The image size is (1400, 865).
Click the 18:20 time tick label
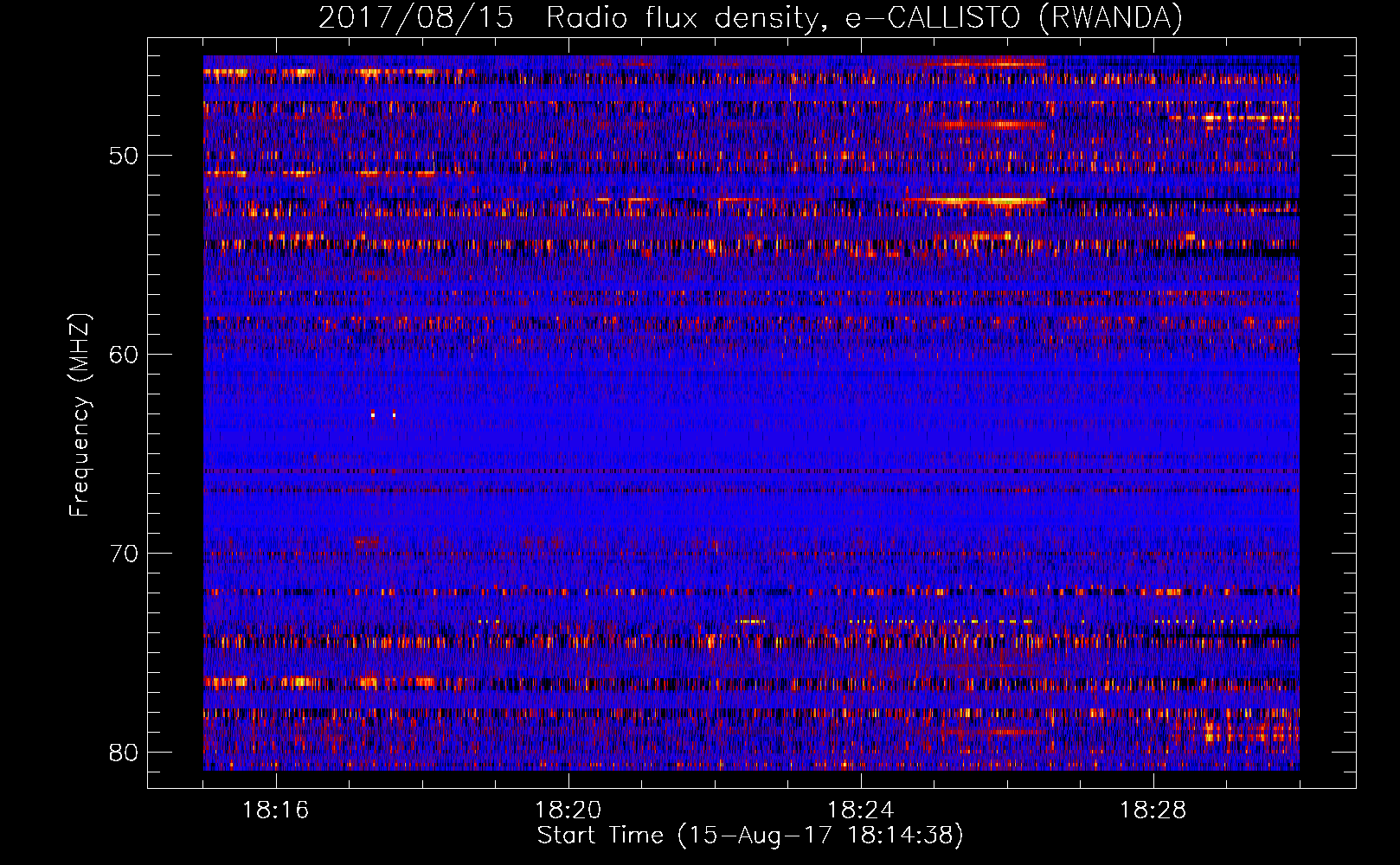click(x=568, y=811)
